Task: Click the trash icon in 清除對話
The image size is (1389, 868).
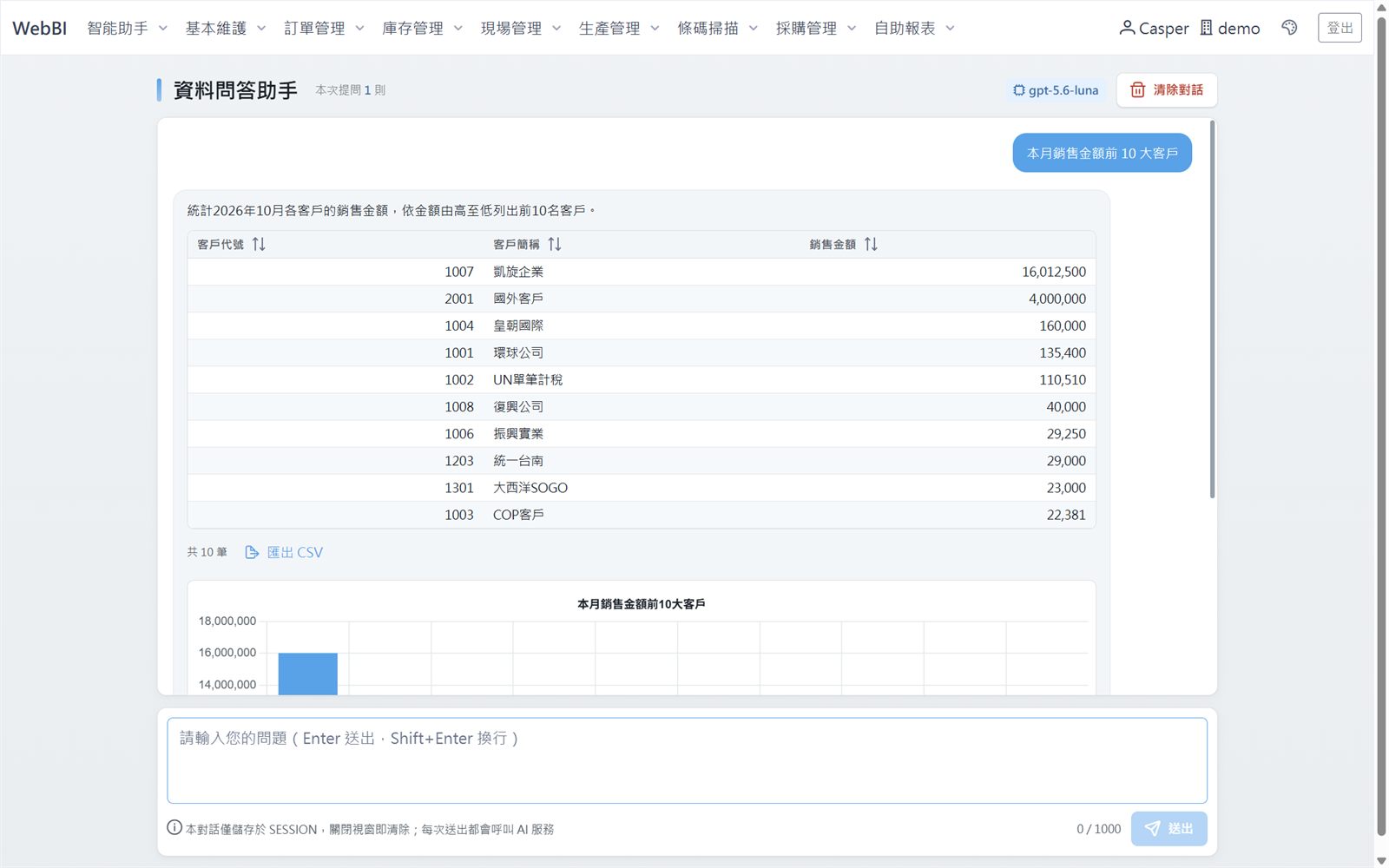Action: click(1137, 89)
